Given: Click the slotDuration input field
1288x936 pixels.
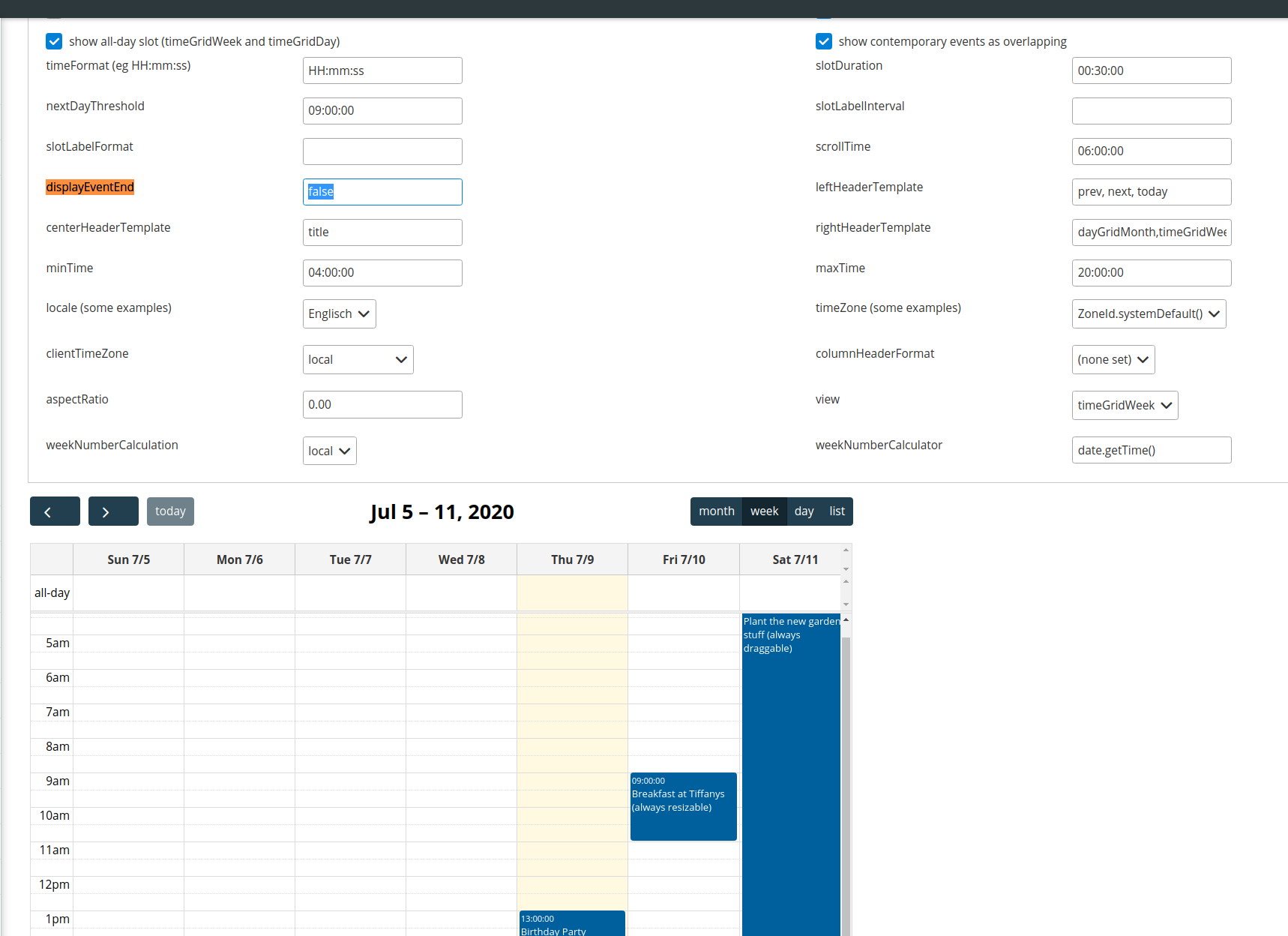Looking at the screenshot, I should [1151, 70].
